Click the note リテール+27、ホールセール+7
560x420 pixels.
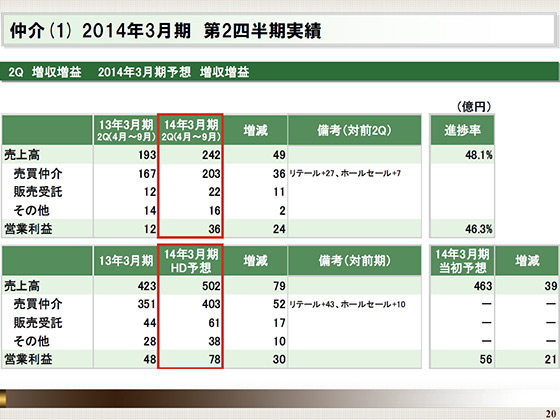345,174
